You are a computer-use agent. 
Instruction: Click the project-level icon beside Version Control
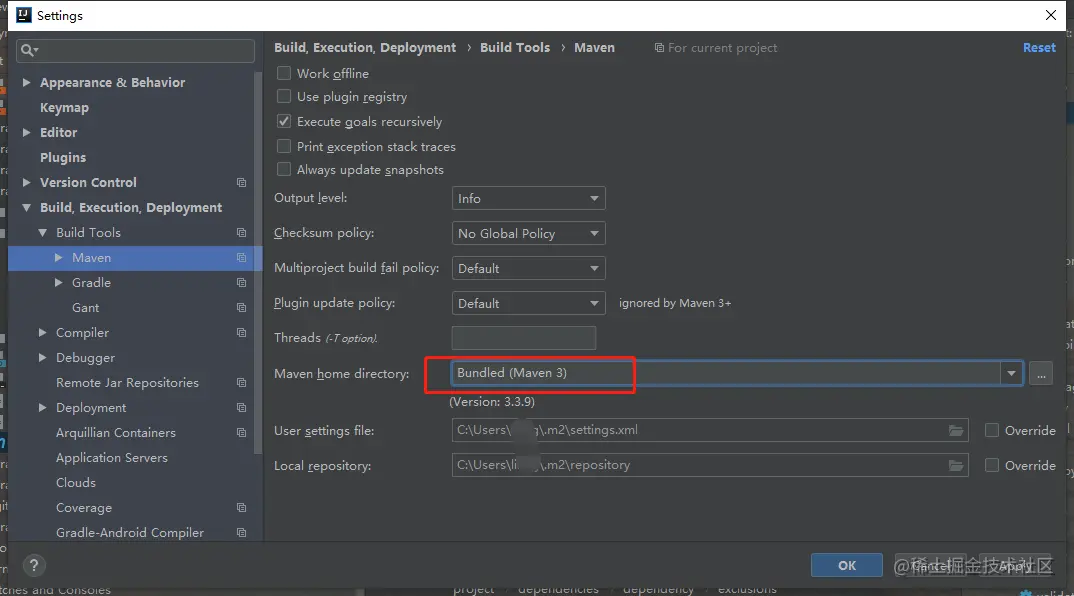(241, 182)
